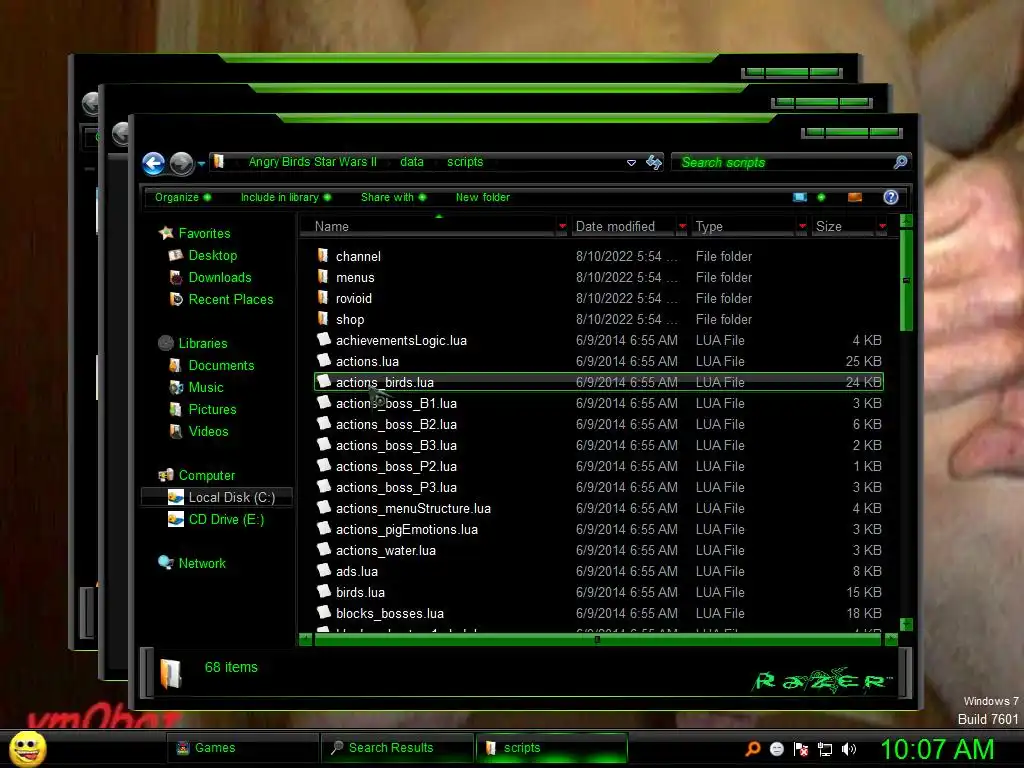
Task: Refresh the folder view
Action: [654, 162]
